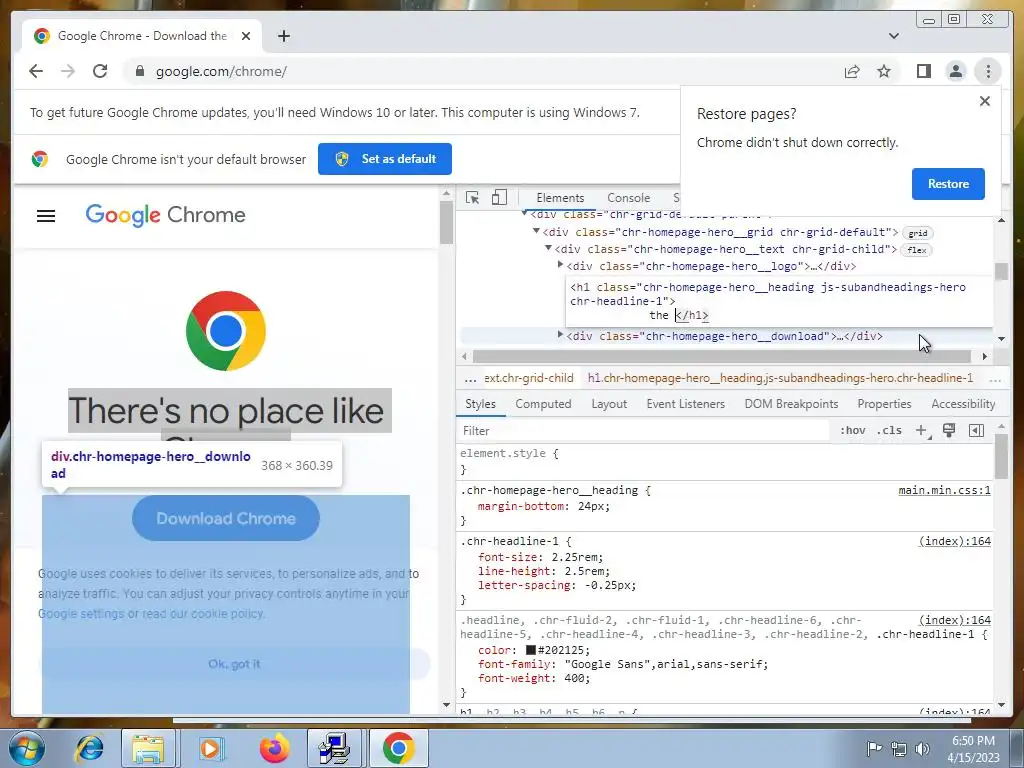Click the large Chrome logo image

point(225,331)
